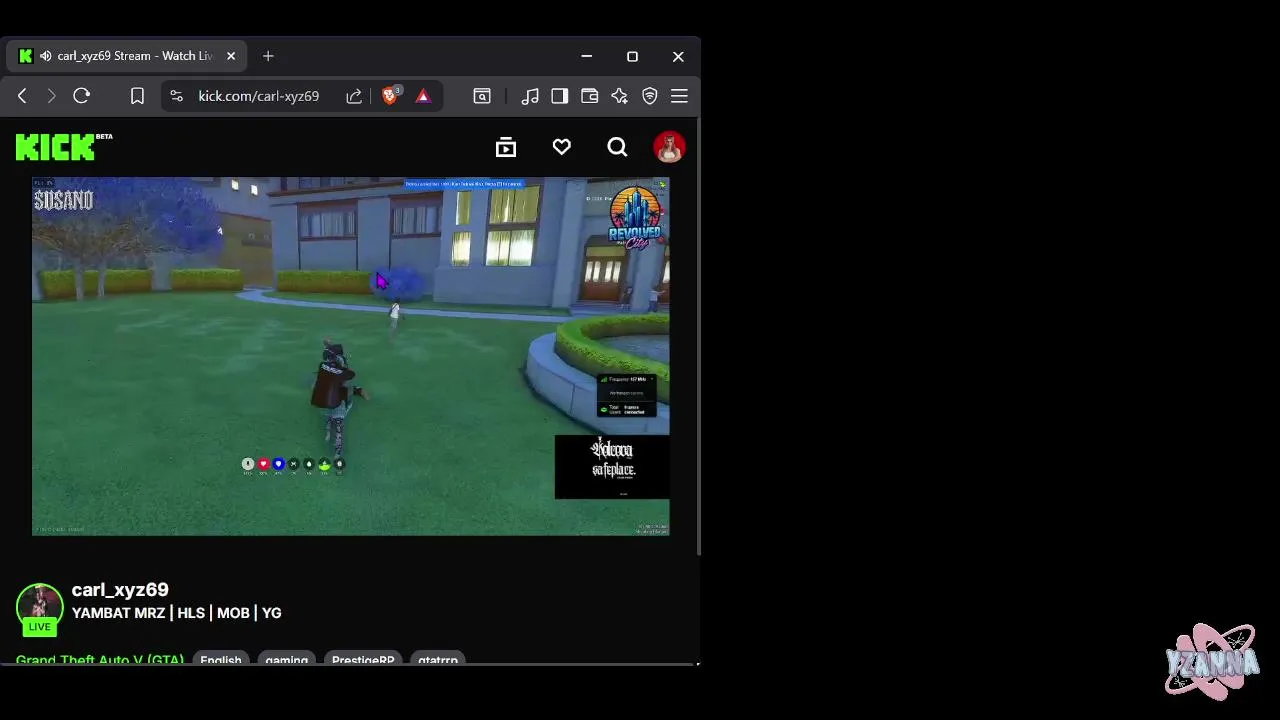Open the user profile avatar menu
Image resolution: width=1280 pixels, height=720 pixels.
point(669,147)
